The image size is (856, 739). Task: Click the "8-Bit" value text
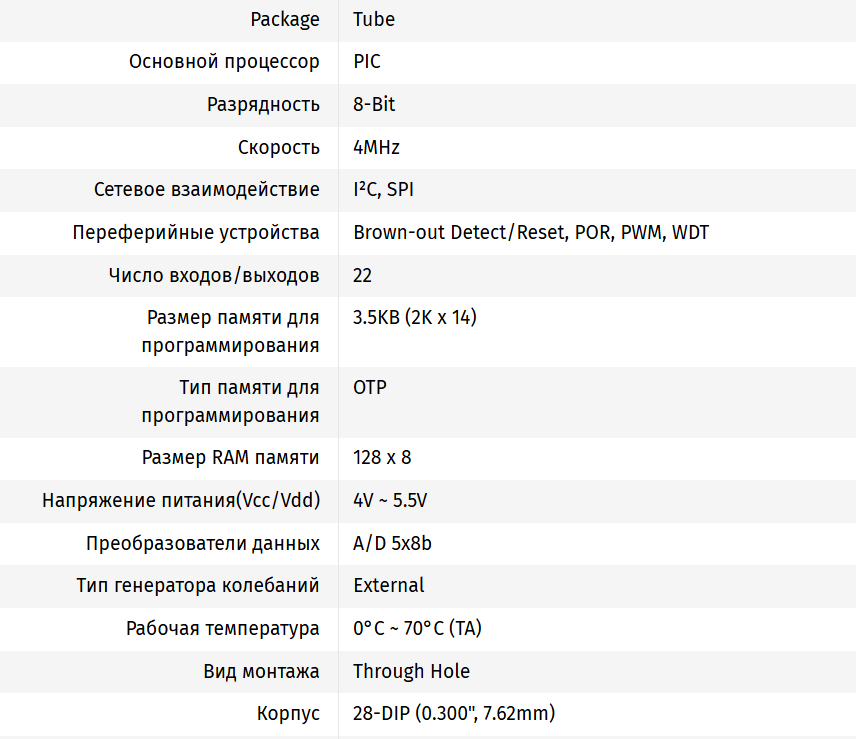point(374,104)
